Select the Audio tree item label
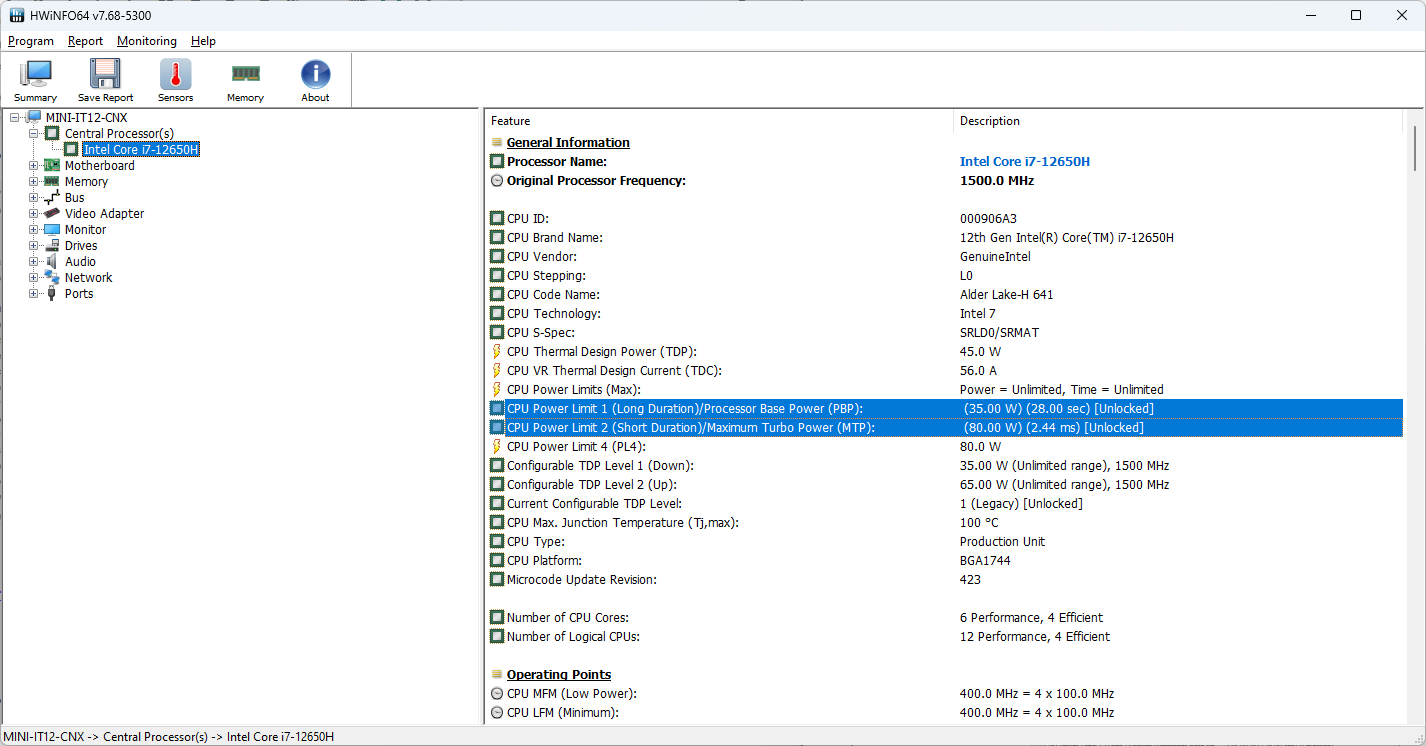The width and height of the screenshot is (1426, 746). coord(81,262)
